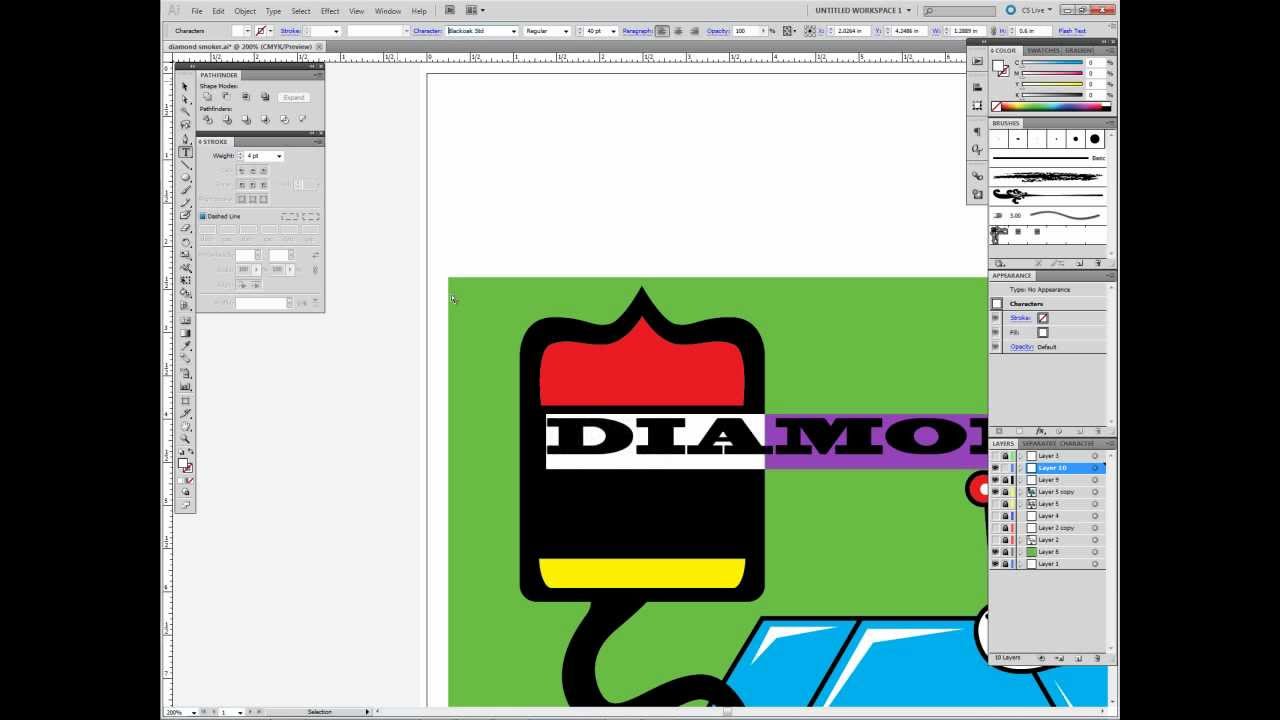Open the Type menu
The image size is (1280, 720).
[273, 11]
